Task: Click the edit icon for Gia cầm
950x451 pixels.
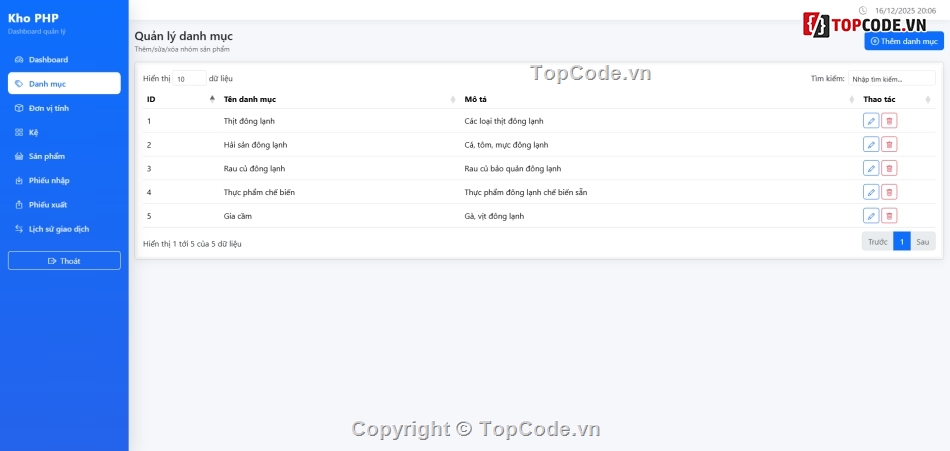Action: pos(870,216)
